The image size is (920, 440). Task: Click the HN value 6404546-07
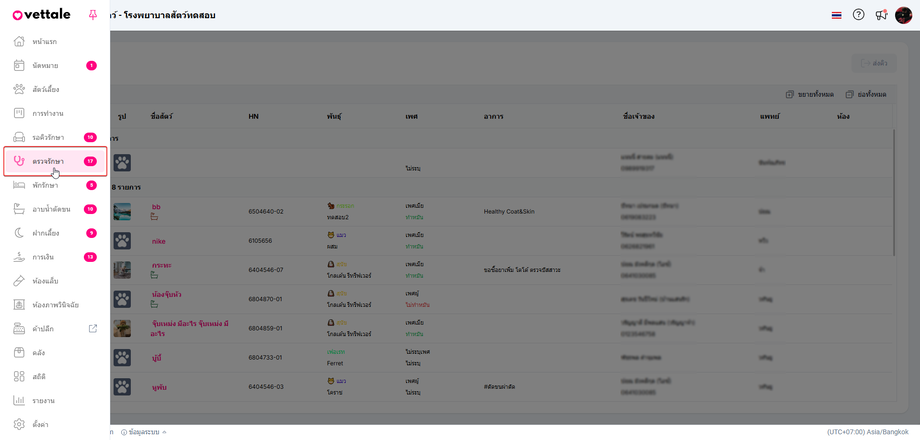pyautogui.click(x=266, y=270)
